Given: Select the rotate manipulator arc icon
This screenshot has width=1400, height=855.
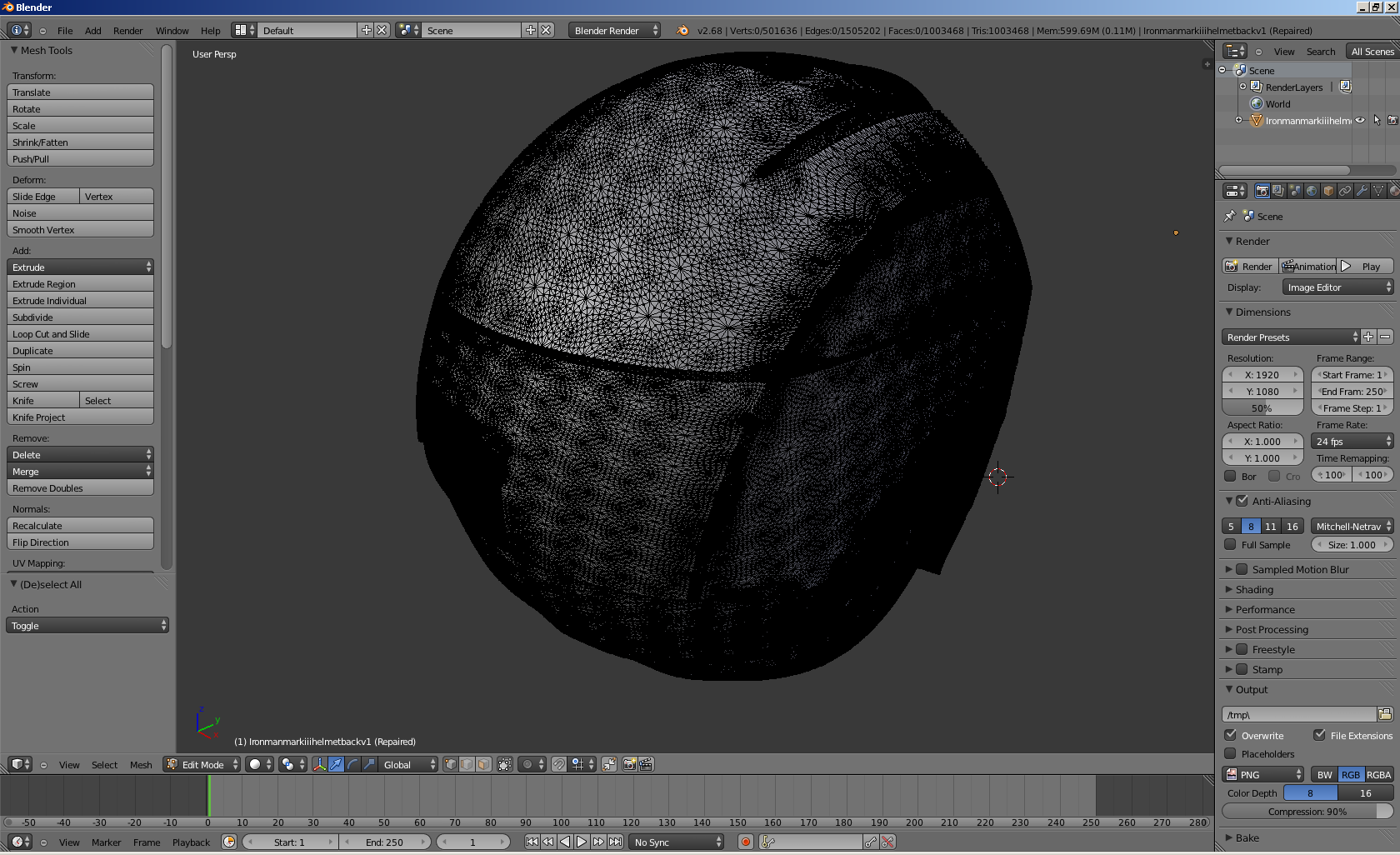Looking at the screenshot, I should (x=352, y=764).
